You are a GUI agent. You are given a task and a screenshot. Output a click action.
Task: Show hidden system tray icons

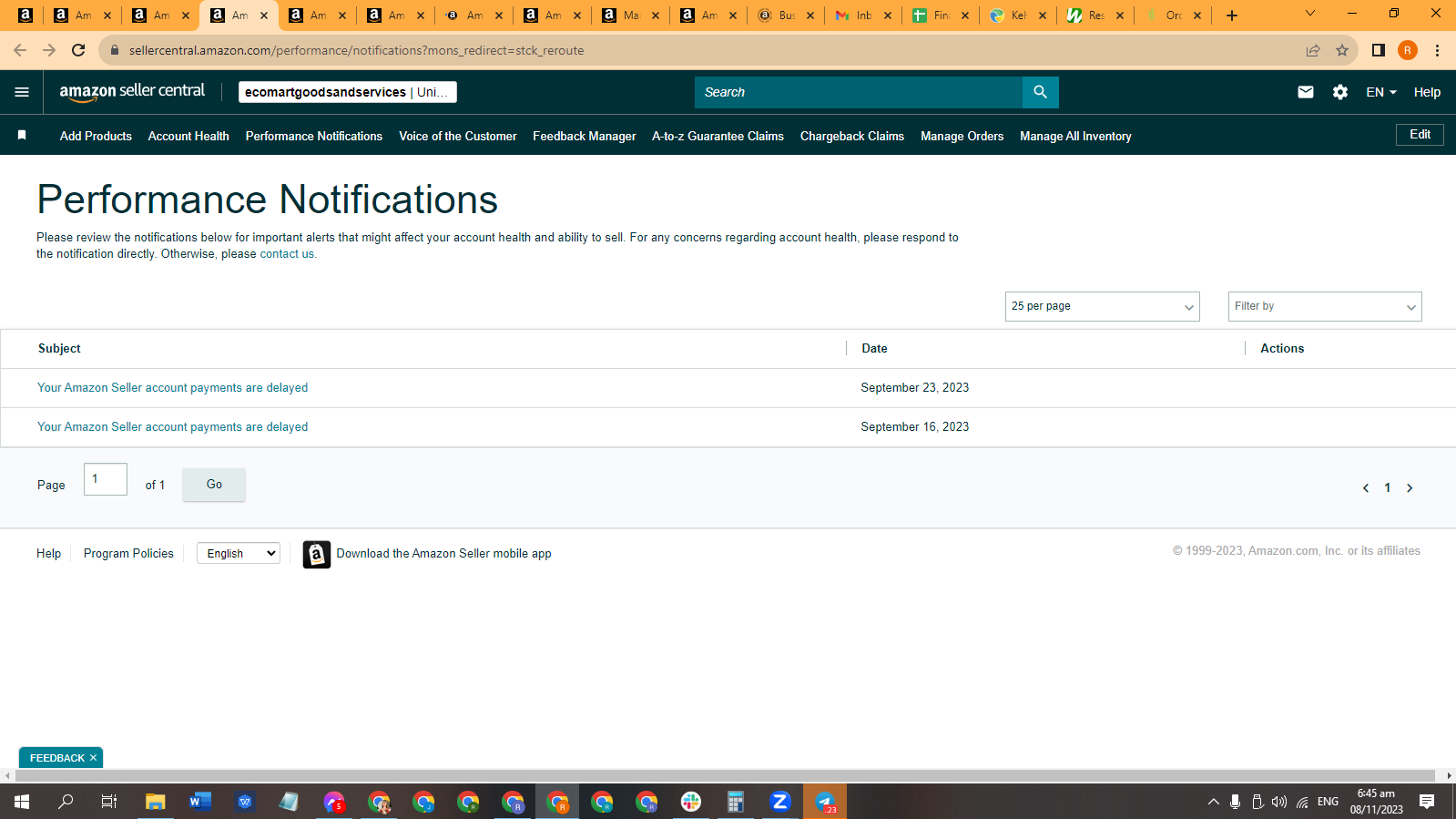pyautogui.click(x=1213, y=802)
